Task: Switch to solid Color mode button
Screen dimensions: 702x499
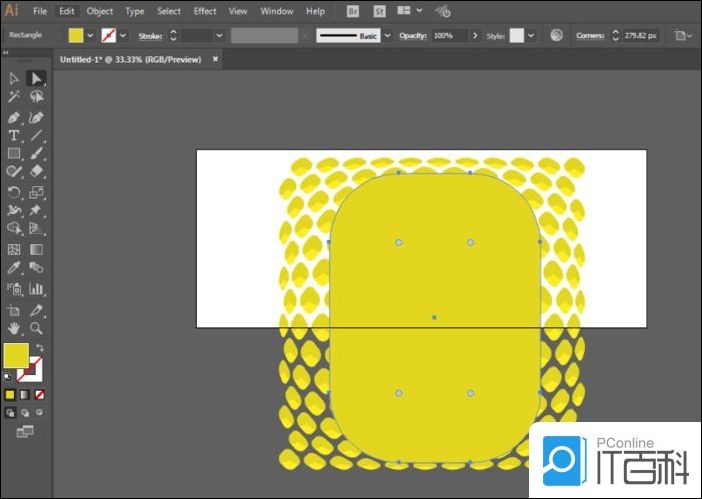Action: [x=10, y=395]
